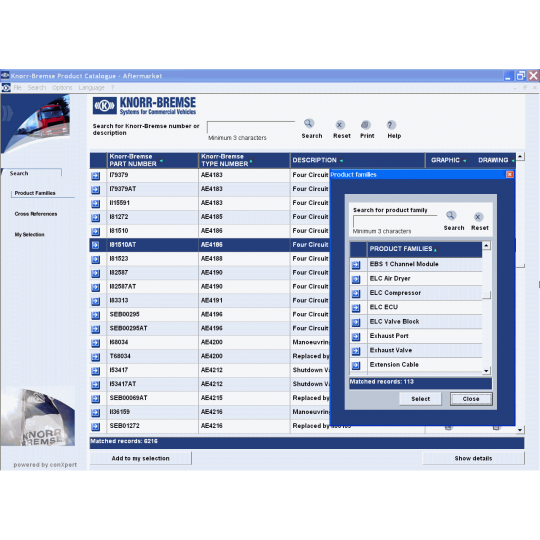Viewport: 540px width, 540px height.
Task: Click main table scroll down arrow
Action: click(520, 430)
